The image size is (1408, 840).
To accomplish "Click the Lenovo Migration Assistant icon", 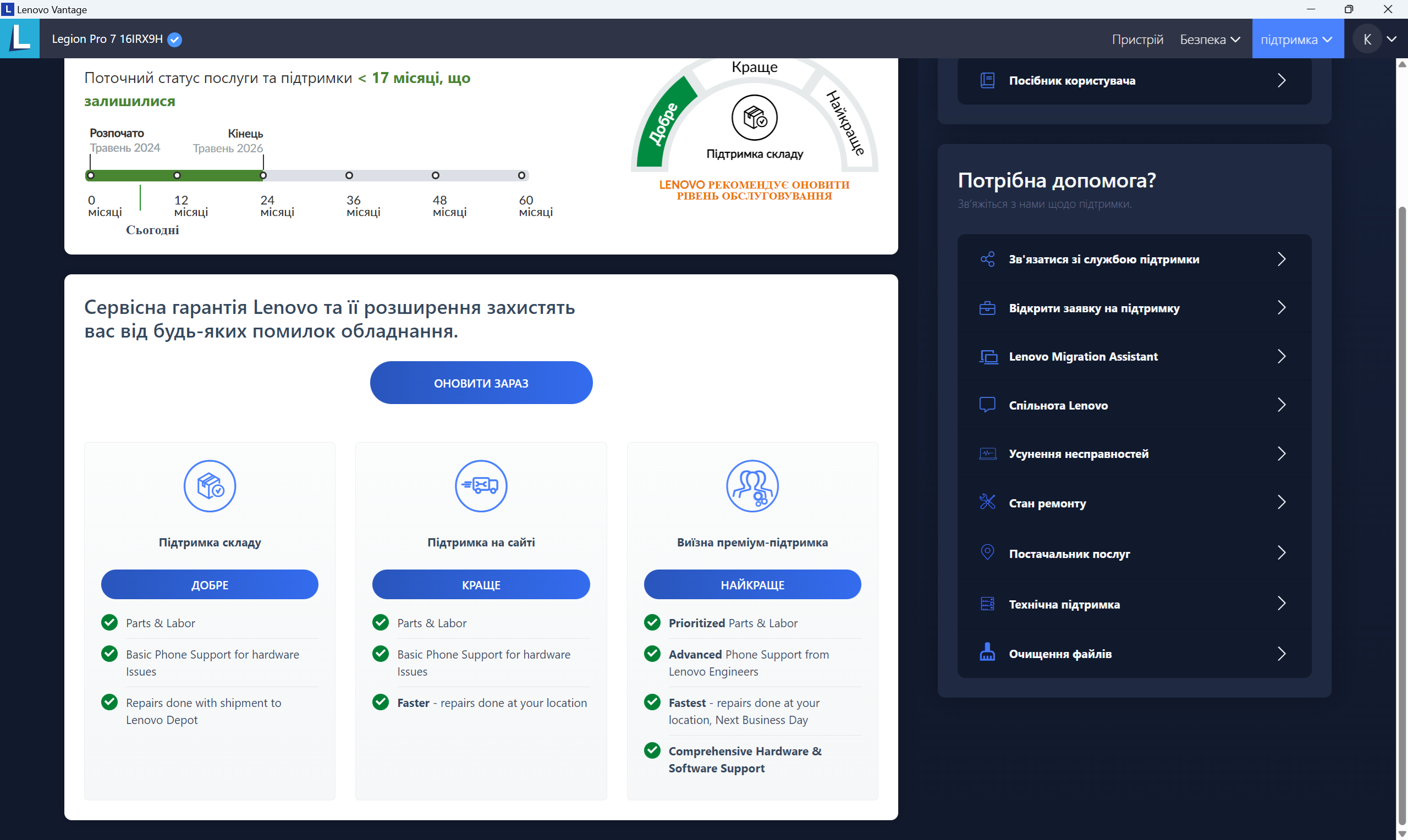I will point(988,357).
